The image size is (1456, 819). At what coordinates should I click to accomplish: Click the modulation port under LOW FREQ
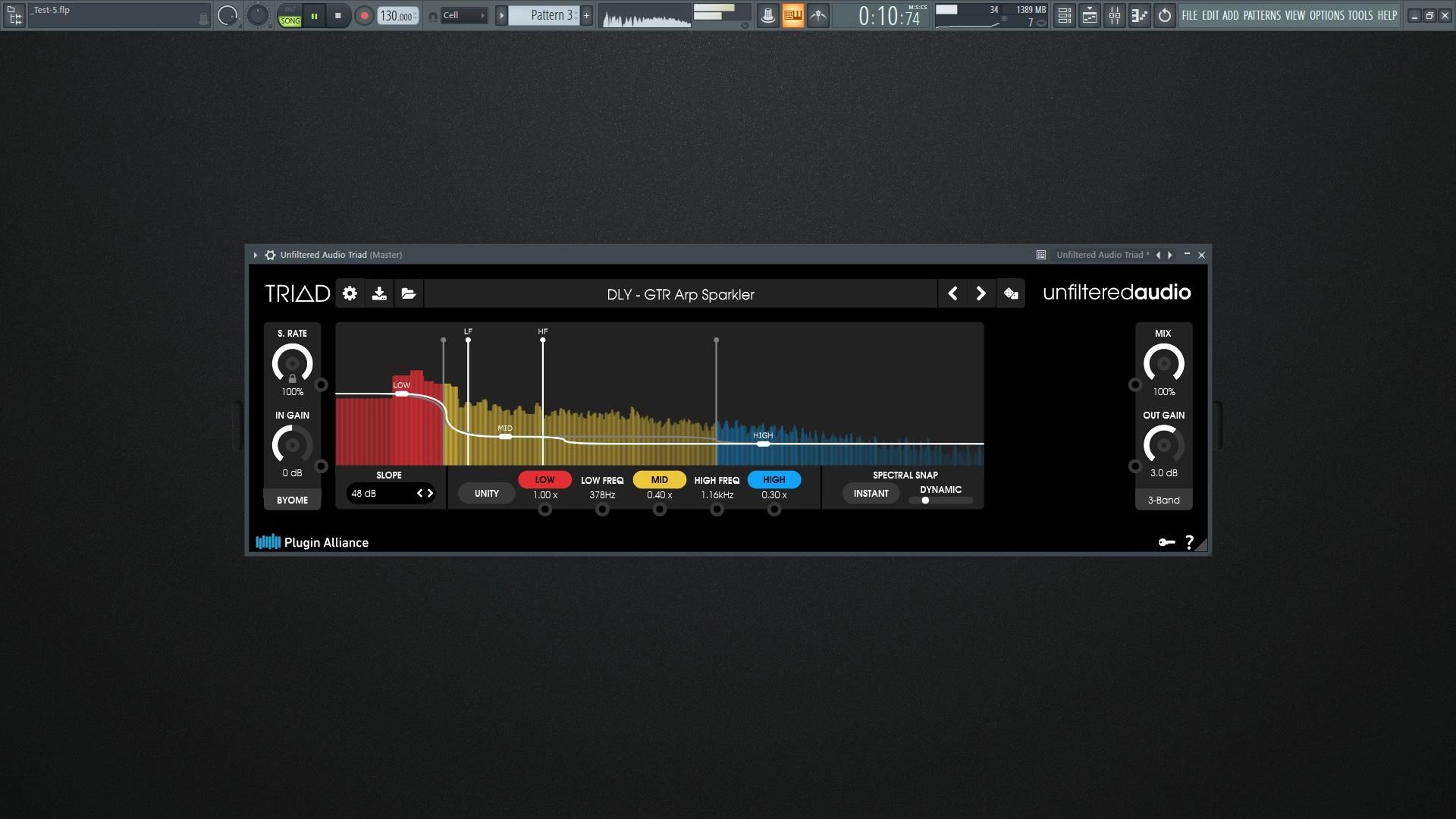tap(602, 510)
